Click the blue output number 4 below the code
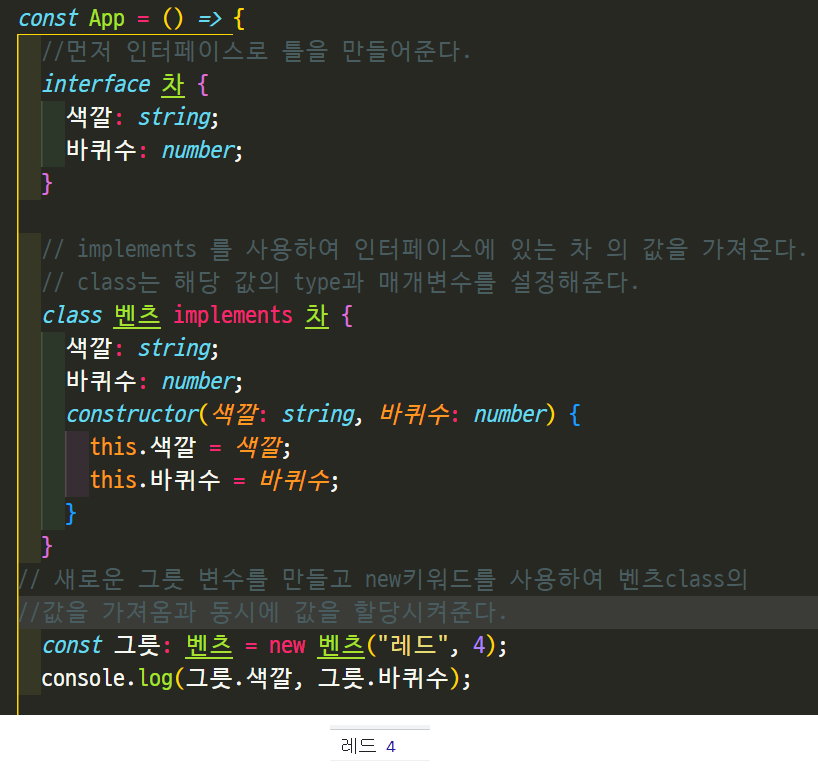 click(x=391, y=747)
